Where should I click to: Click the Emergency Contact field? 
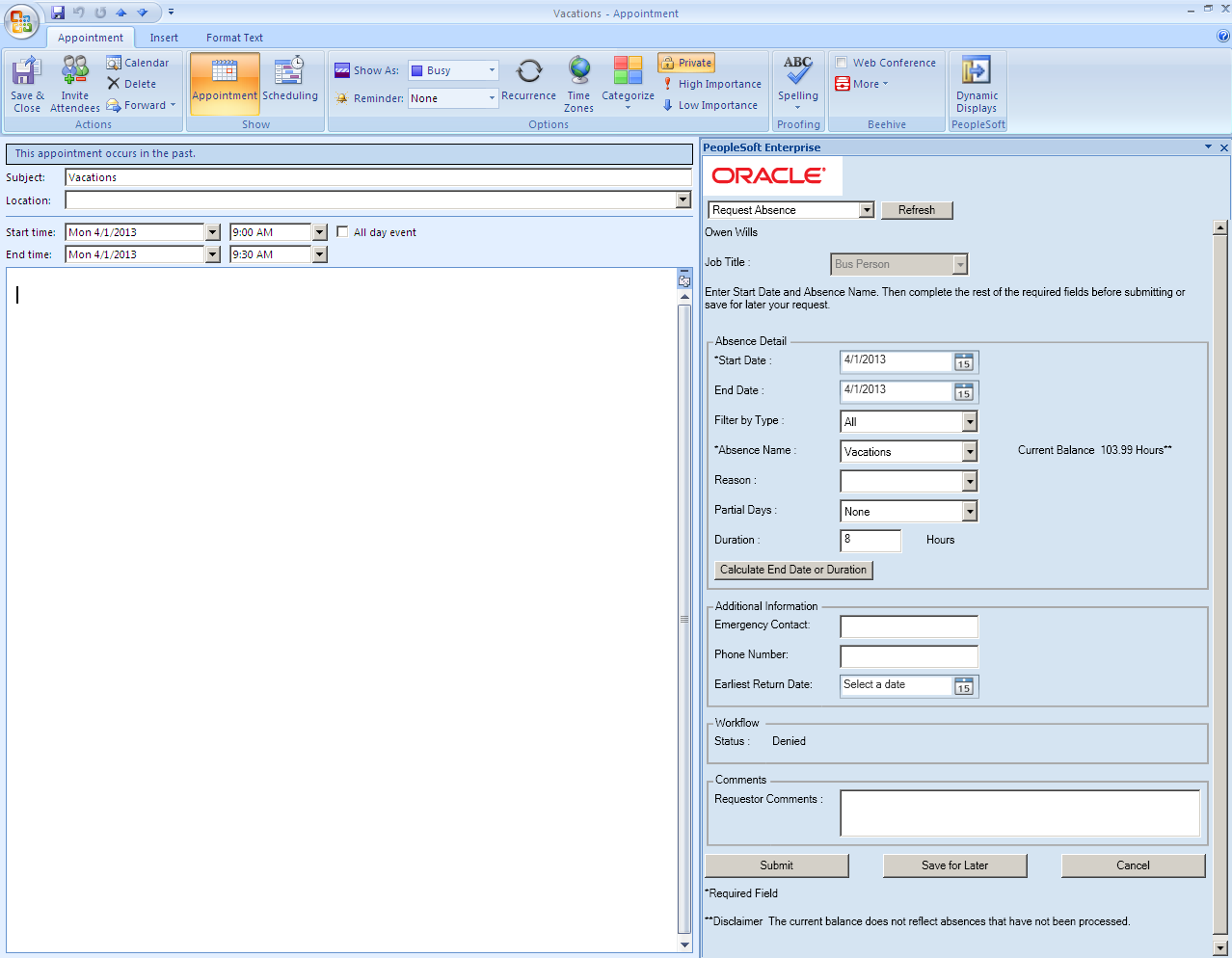(x=909, y=626)
